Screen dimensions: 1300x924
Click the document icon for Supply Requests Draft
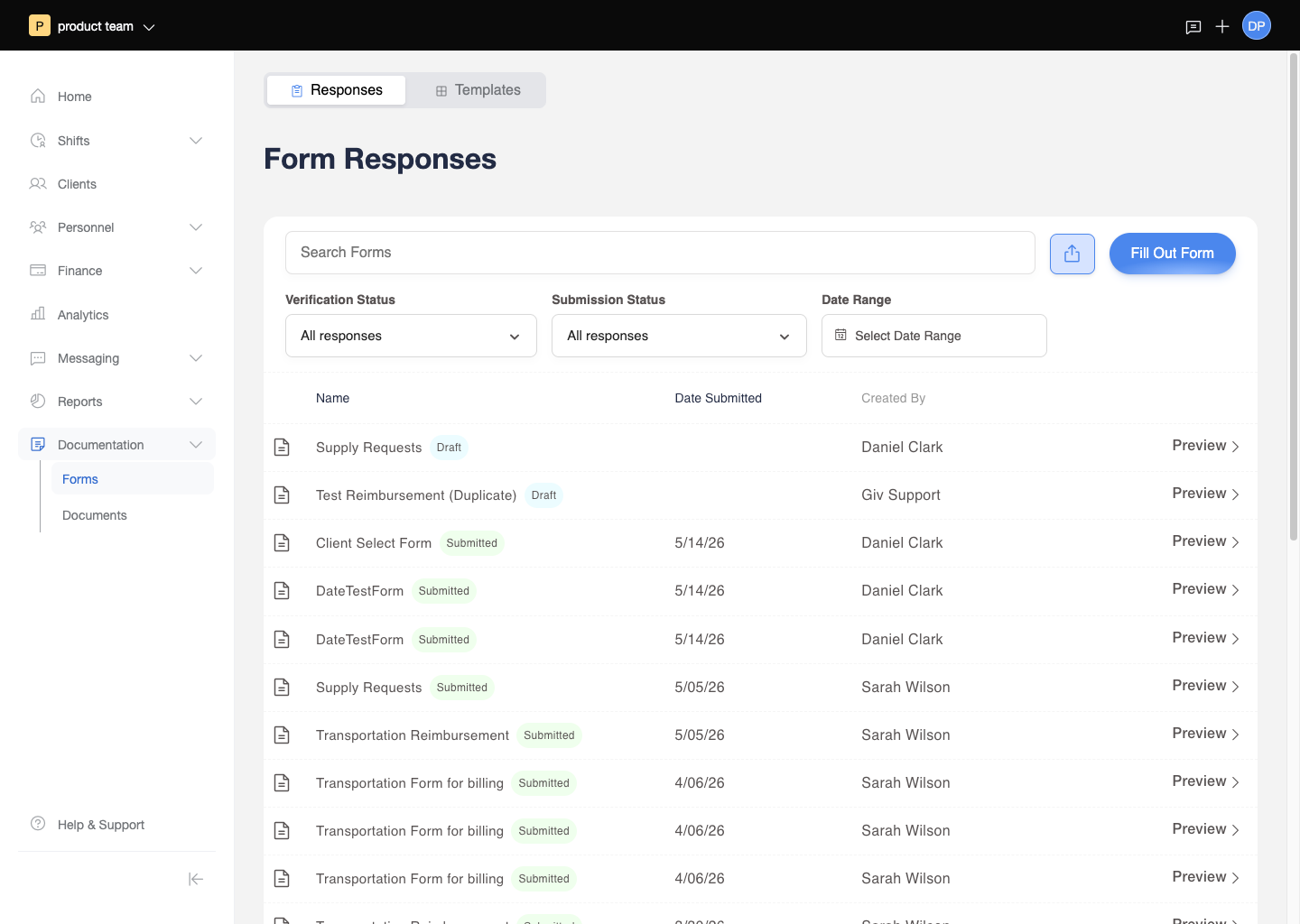(282, 447)
